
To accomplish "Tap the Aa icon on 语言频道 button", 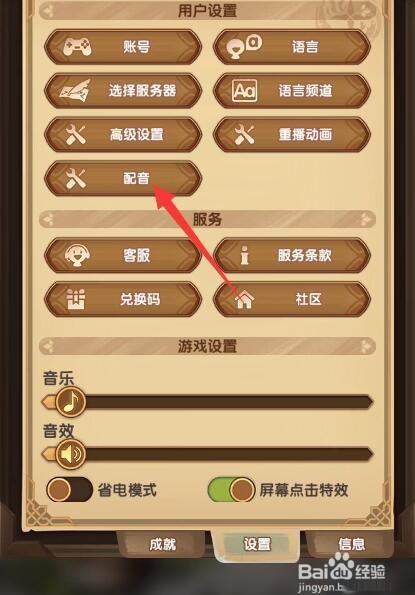I will tap(245, 91).
